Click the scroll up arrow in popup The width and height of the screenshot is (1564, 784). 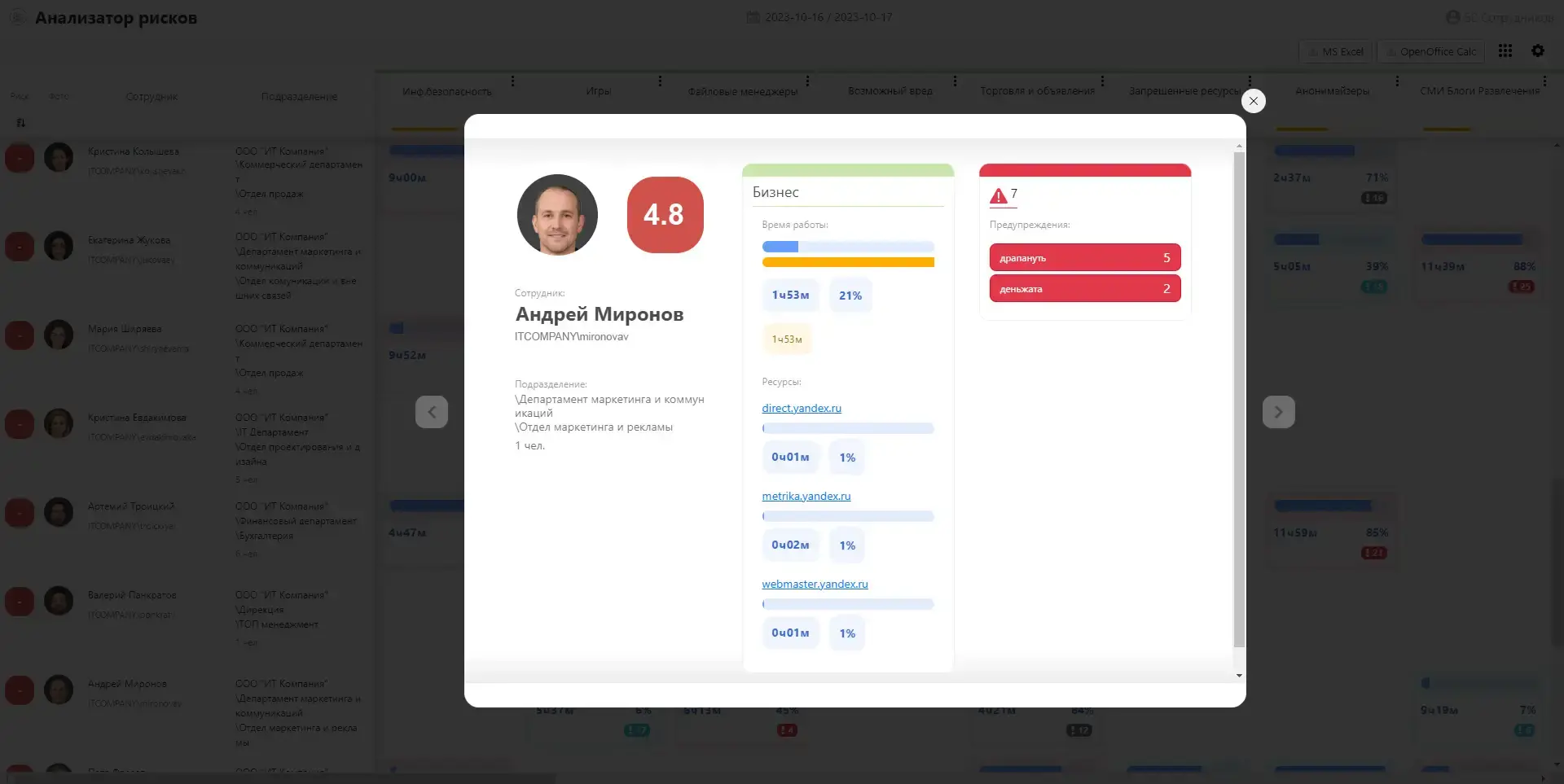[x=1239, y=147]
